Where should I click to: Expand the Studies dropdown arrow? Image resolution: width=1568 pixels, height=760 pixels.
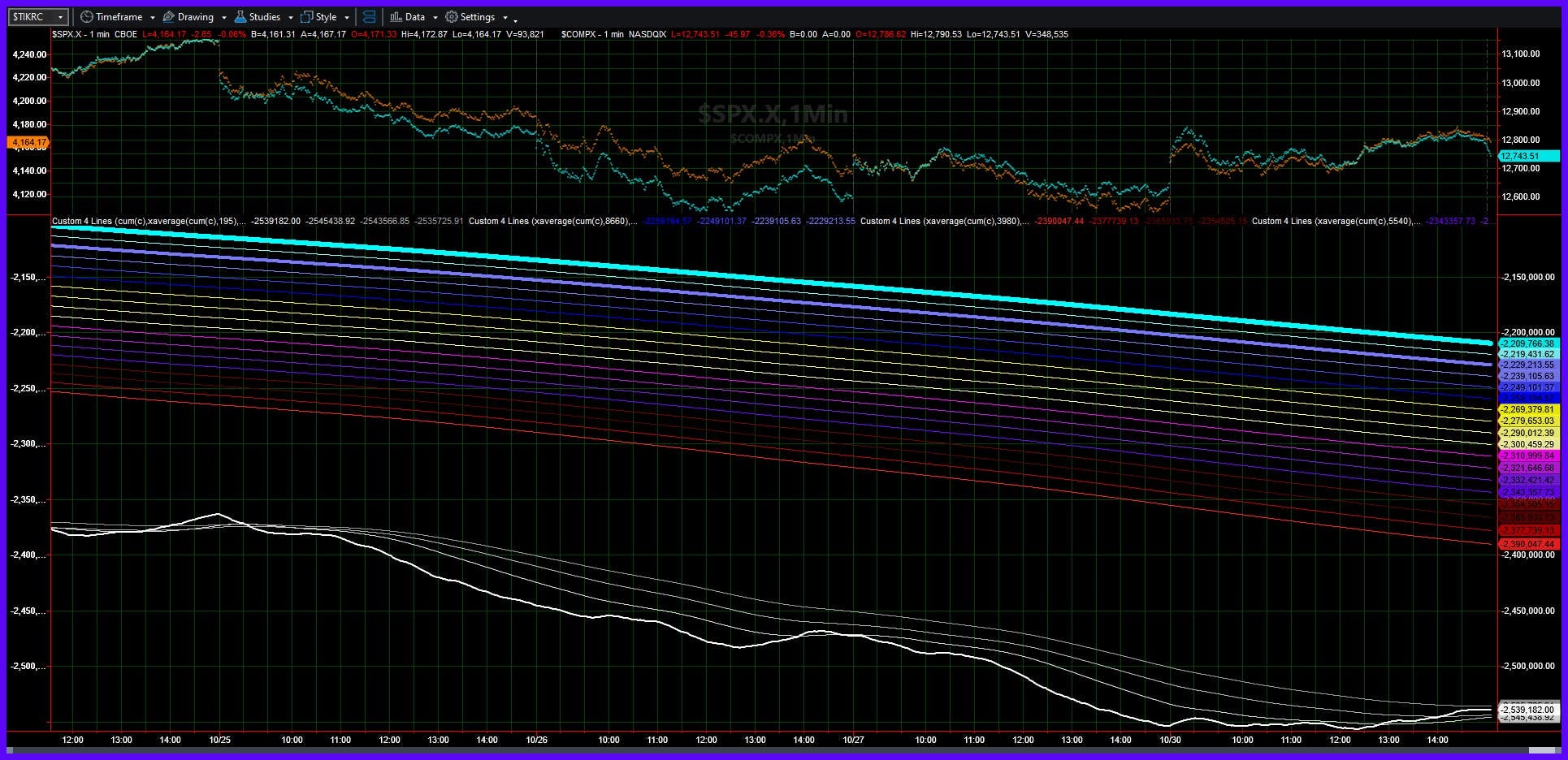tap(290, 17)
